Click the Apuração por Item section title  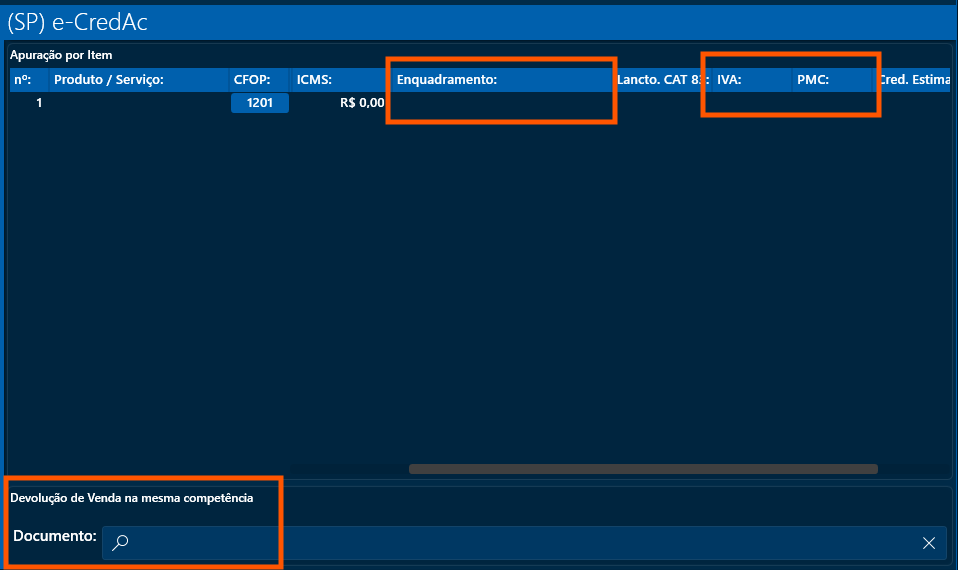pyautogui.click(x=61, y=54)
